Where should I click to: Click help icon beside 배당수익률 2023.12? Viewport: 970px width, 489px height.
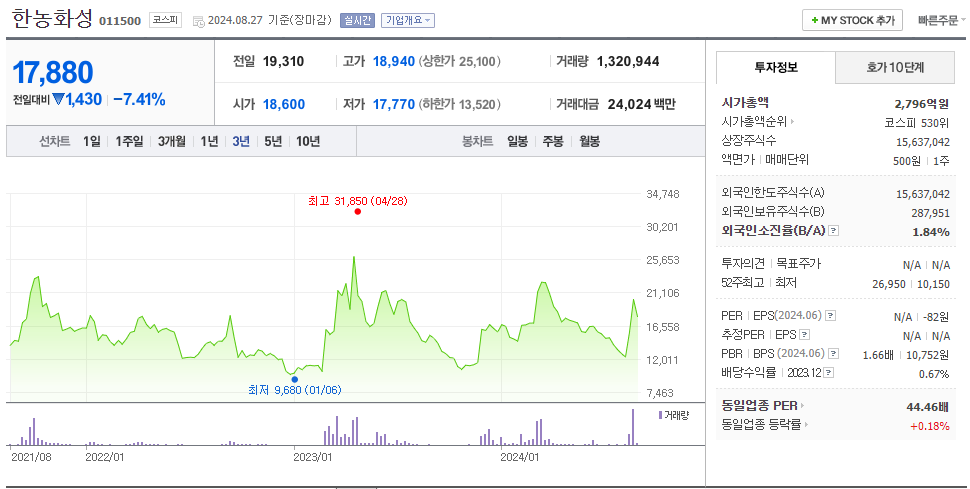click(x=829, y=373)
